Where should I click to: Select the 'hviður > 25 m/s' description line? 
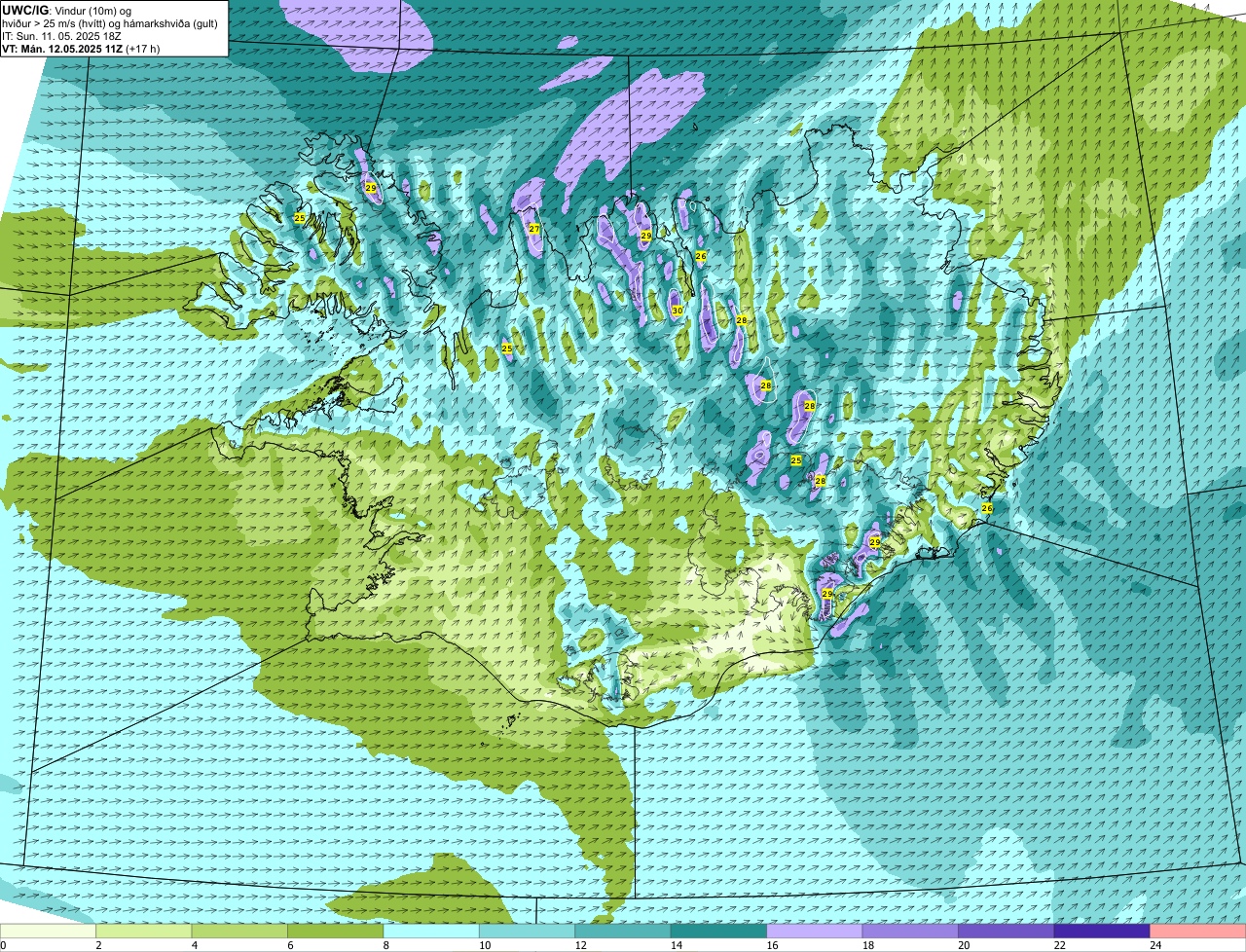coord(110,22)
